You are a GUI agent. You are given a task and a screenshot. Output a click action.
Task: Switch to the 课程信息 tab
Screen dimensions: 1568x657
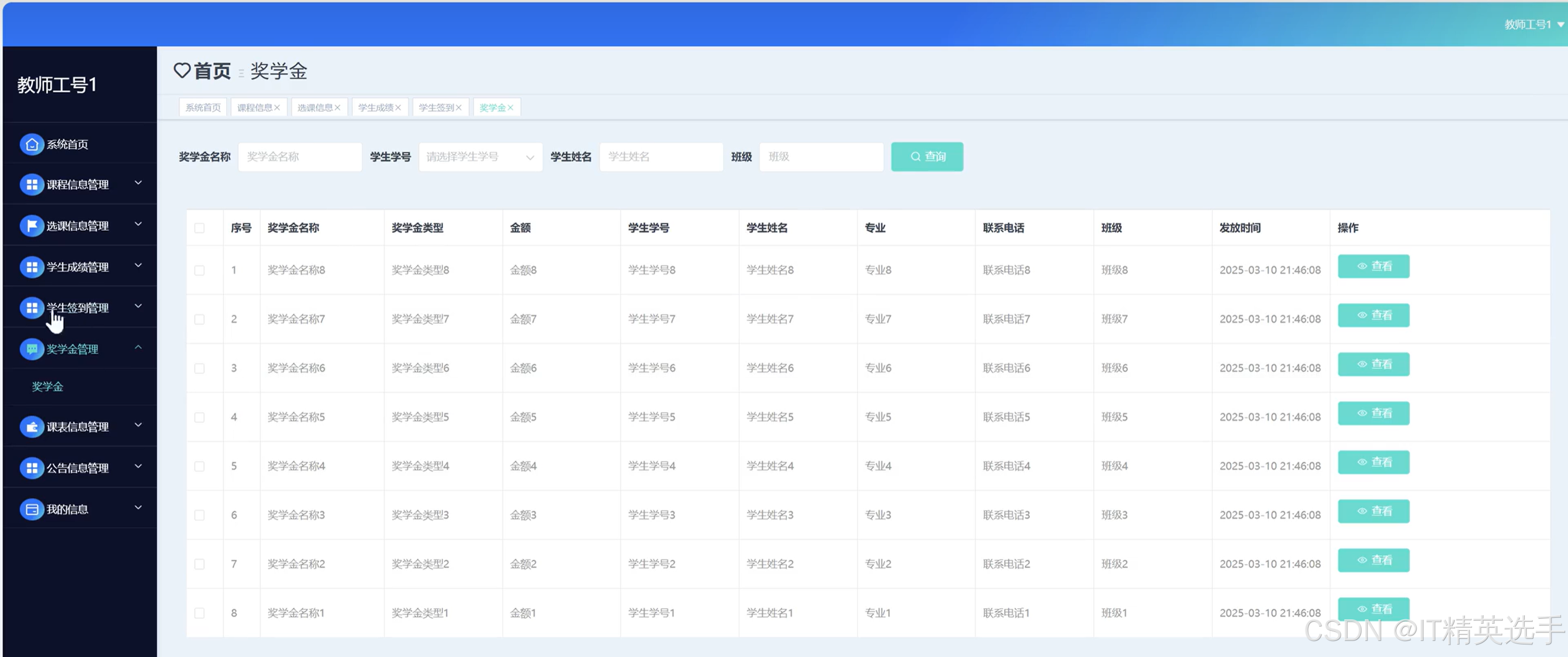pyautogui.click(x=254, y=108)
